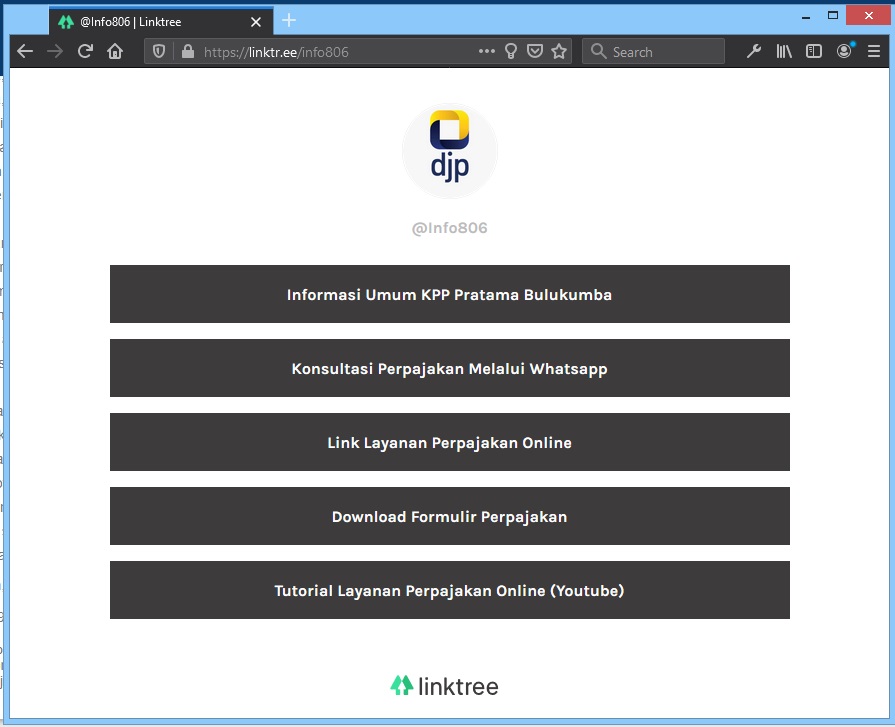Go to the Firefox Home page
895x727 pixels.
point(115,52)
